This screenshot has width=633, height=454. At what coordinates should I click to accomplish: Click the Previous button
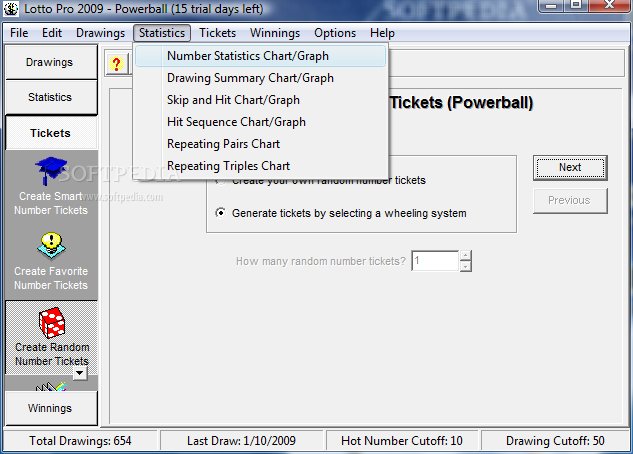point(570,201)
